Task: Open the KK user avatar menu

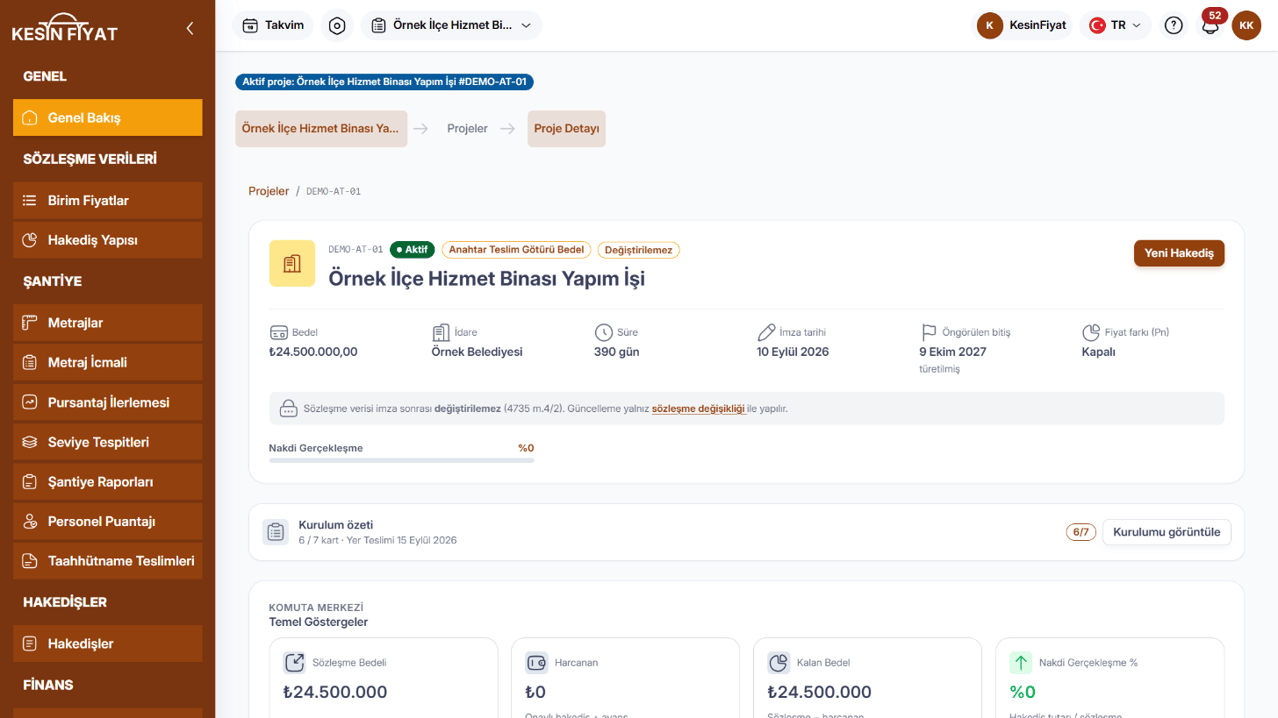Action: click(1246, 25)
